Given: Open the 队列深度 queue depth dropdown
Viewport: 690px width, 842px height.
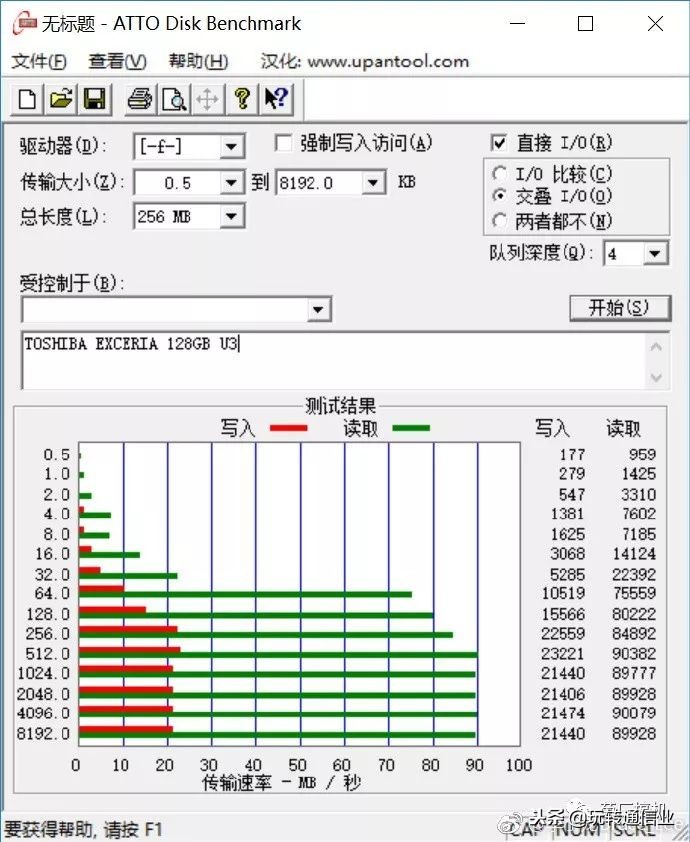Looking at the screenshot, I should tap(655, 253).
